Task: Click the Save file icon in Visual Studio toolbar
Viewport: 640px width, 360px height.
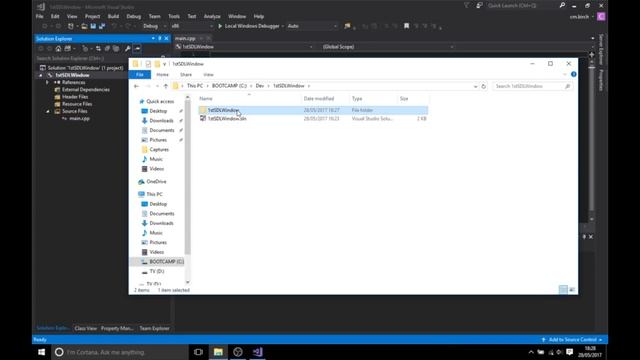Action: [x=93, y=26]
